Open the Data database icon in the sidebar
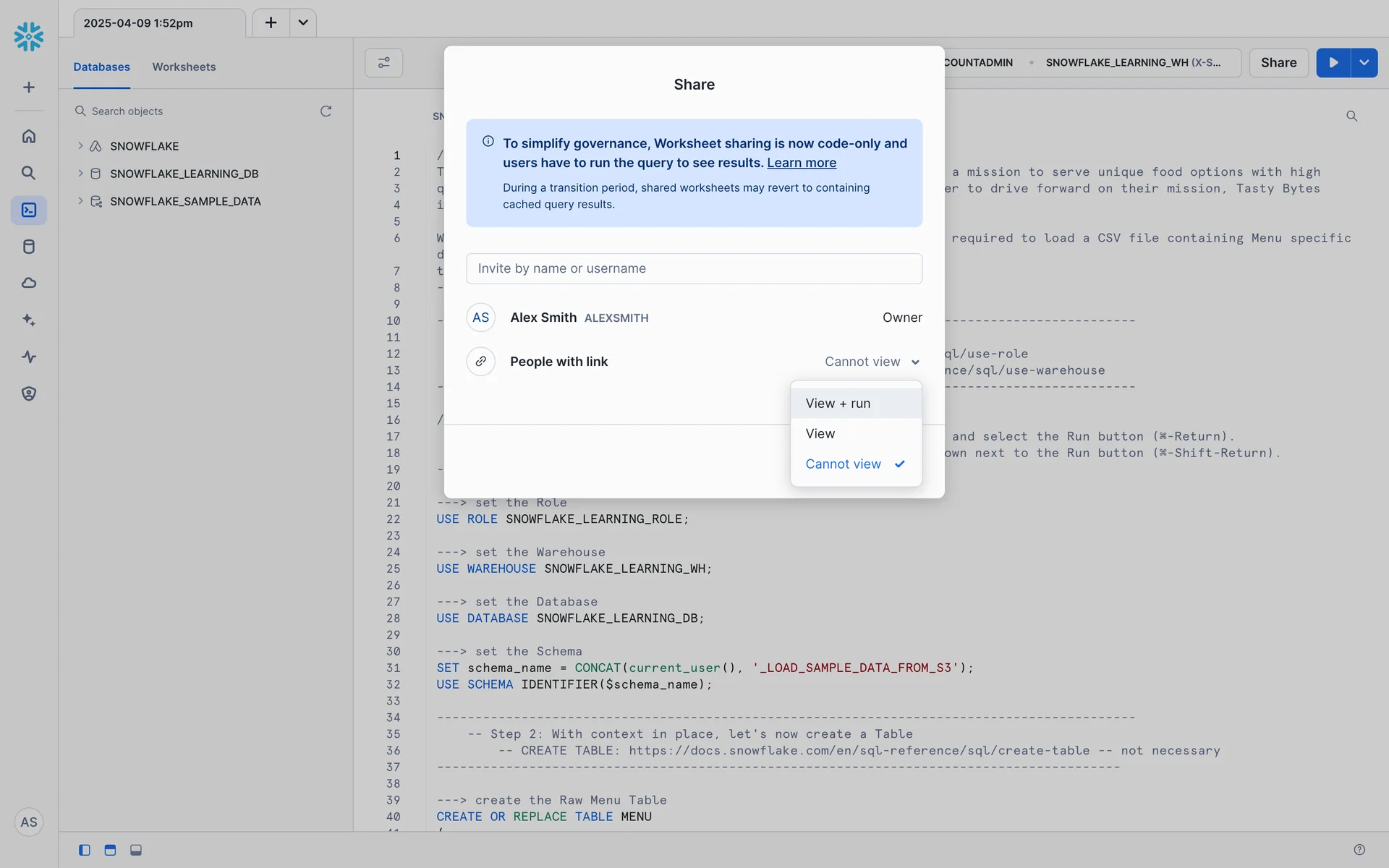Viewport: 1389px width, 868px height. coord(29,247)
